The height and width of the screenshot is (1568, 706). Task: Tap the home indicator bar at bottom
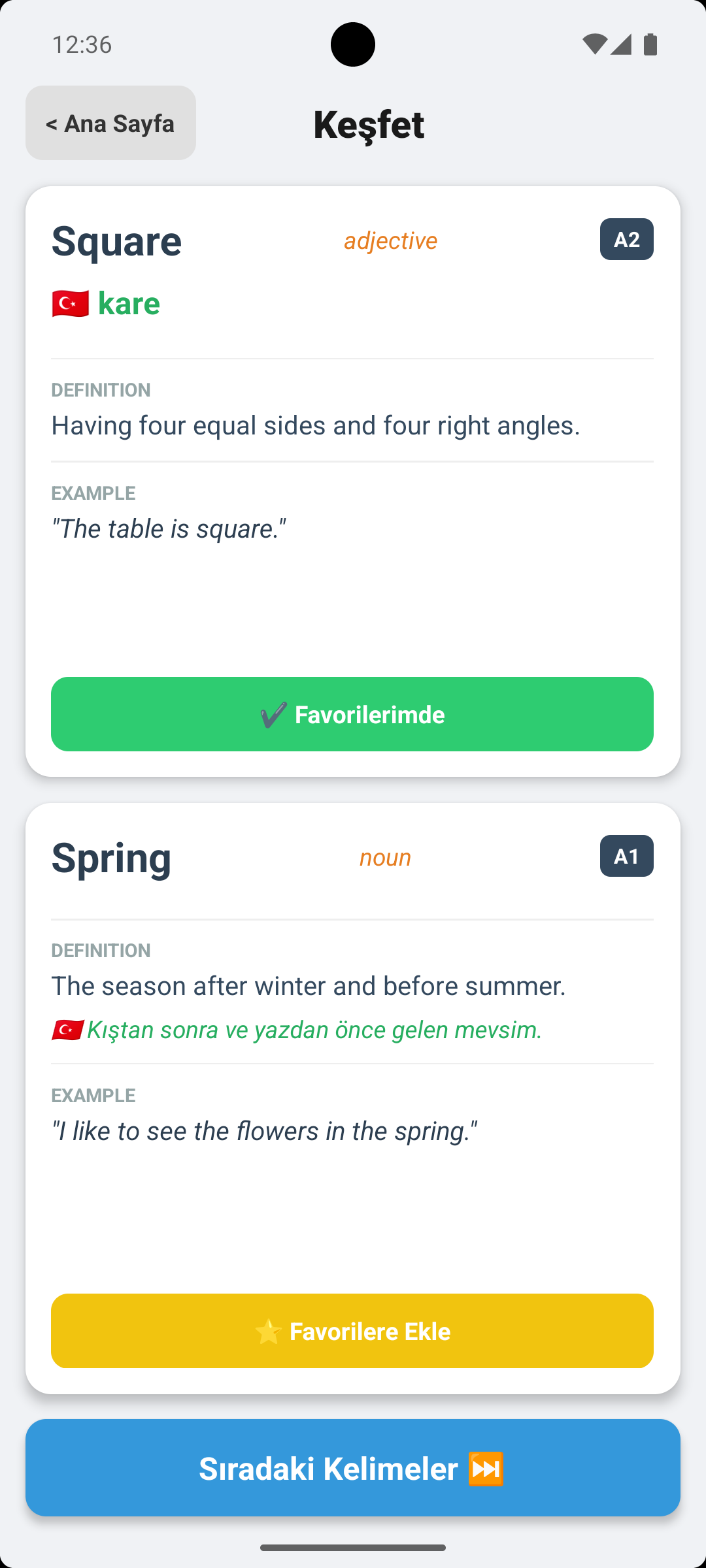tap(352, 1546)
